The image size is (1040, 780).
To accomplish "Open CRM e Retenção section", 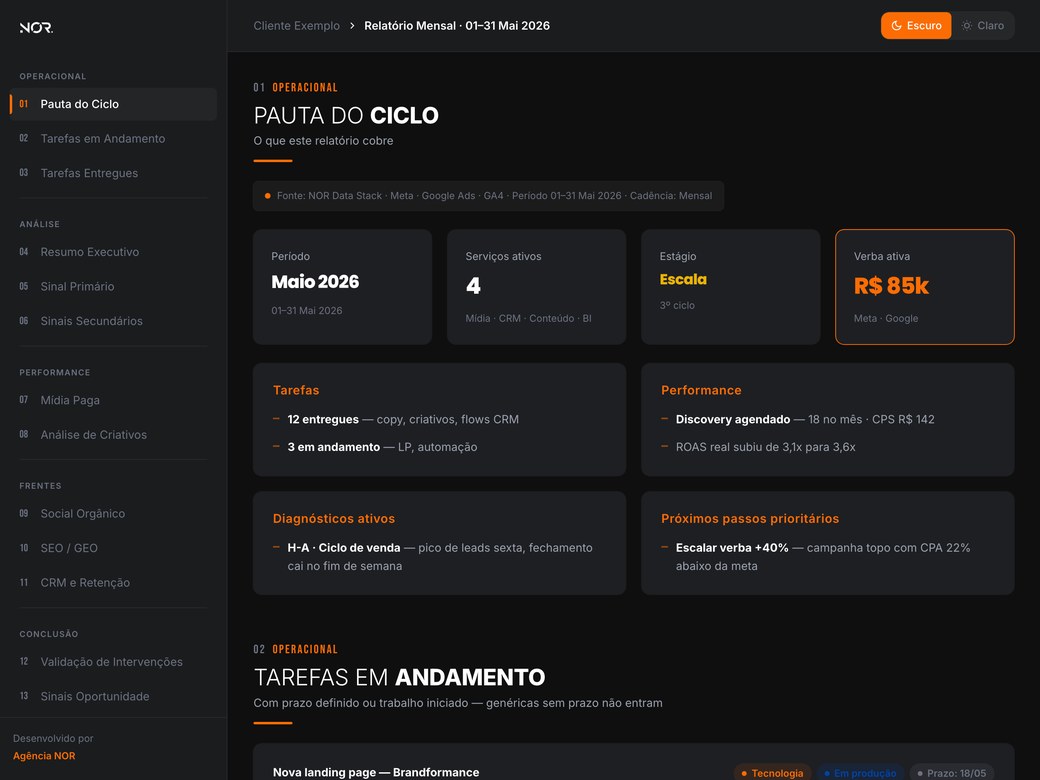I will (113, 582).
